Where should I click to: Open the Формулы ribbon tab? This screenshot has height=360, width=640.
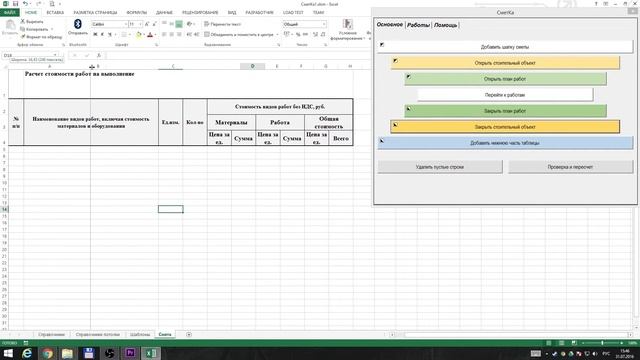click(136, 12)
